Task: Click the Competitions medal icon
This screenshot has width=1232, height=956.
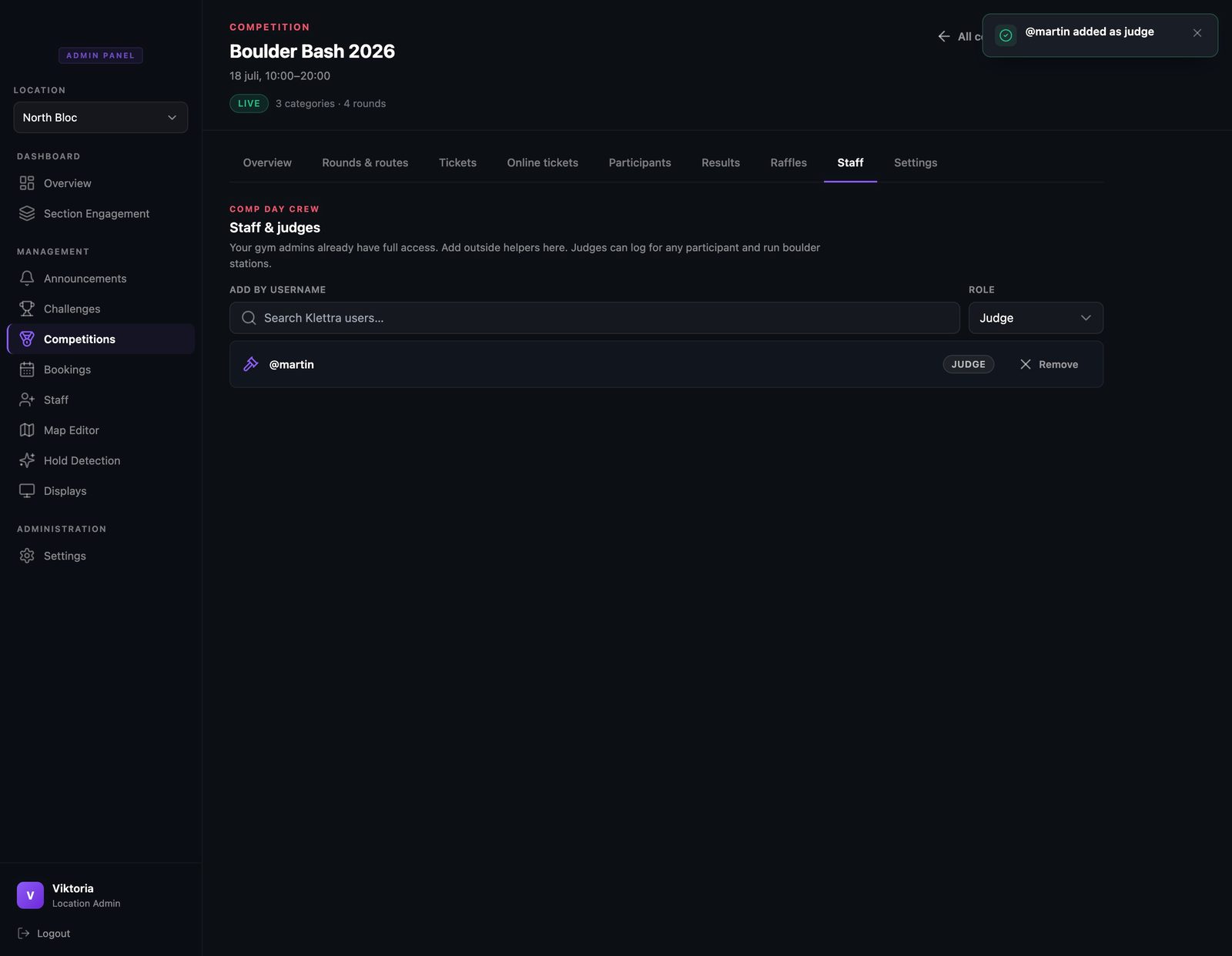Action: click(27, 339)
